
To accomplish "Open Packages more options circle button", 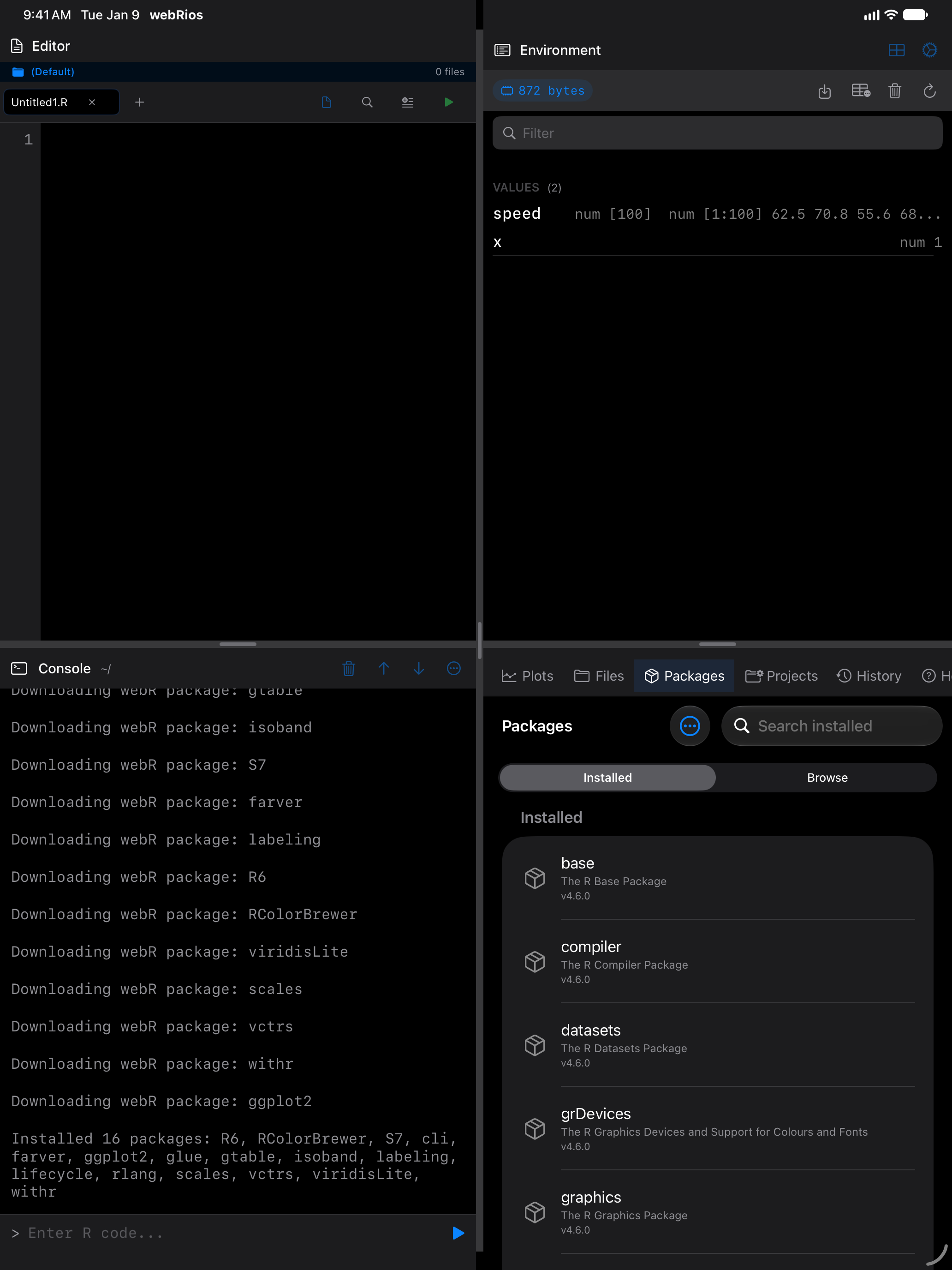I will [690, 726].
